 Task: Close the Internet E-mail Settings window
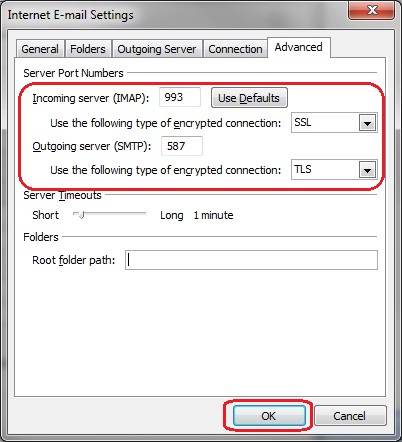click(x=372, y=11)
